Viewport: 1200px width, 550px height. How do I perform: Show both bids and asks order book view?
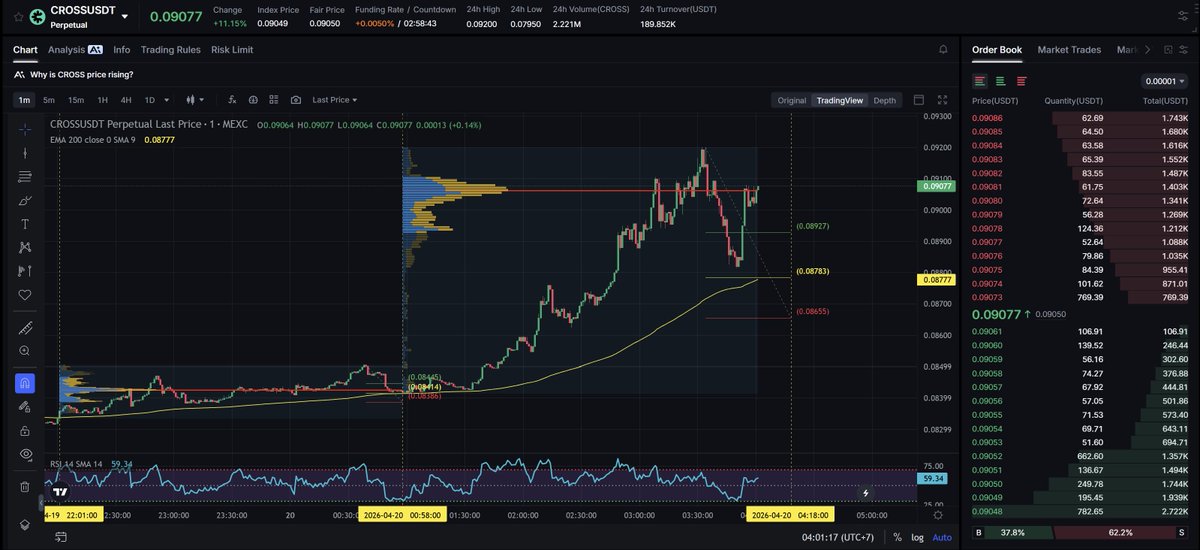980,81
